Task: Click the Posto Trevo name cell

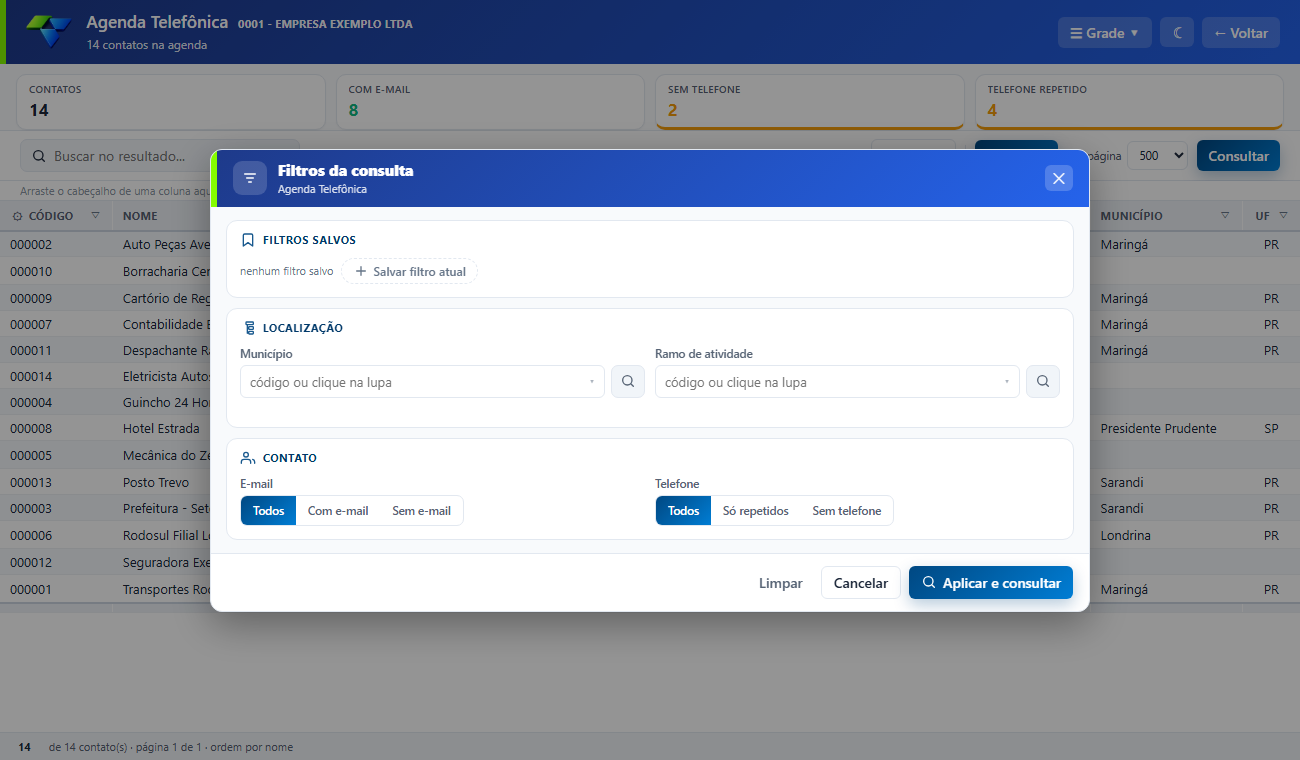Action: (x=156, y=482)
